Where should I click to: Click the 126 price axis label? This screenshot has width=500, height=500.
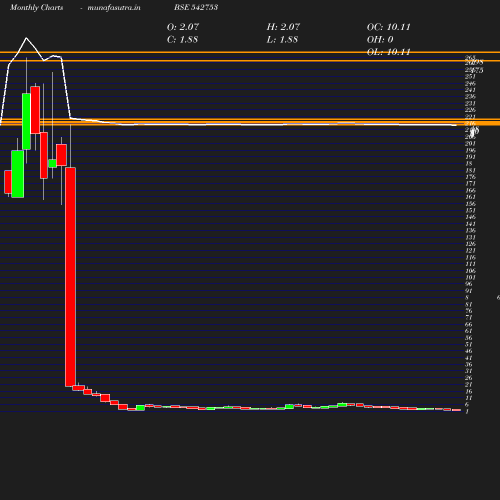tap(470, 244)
